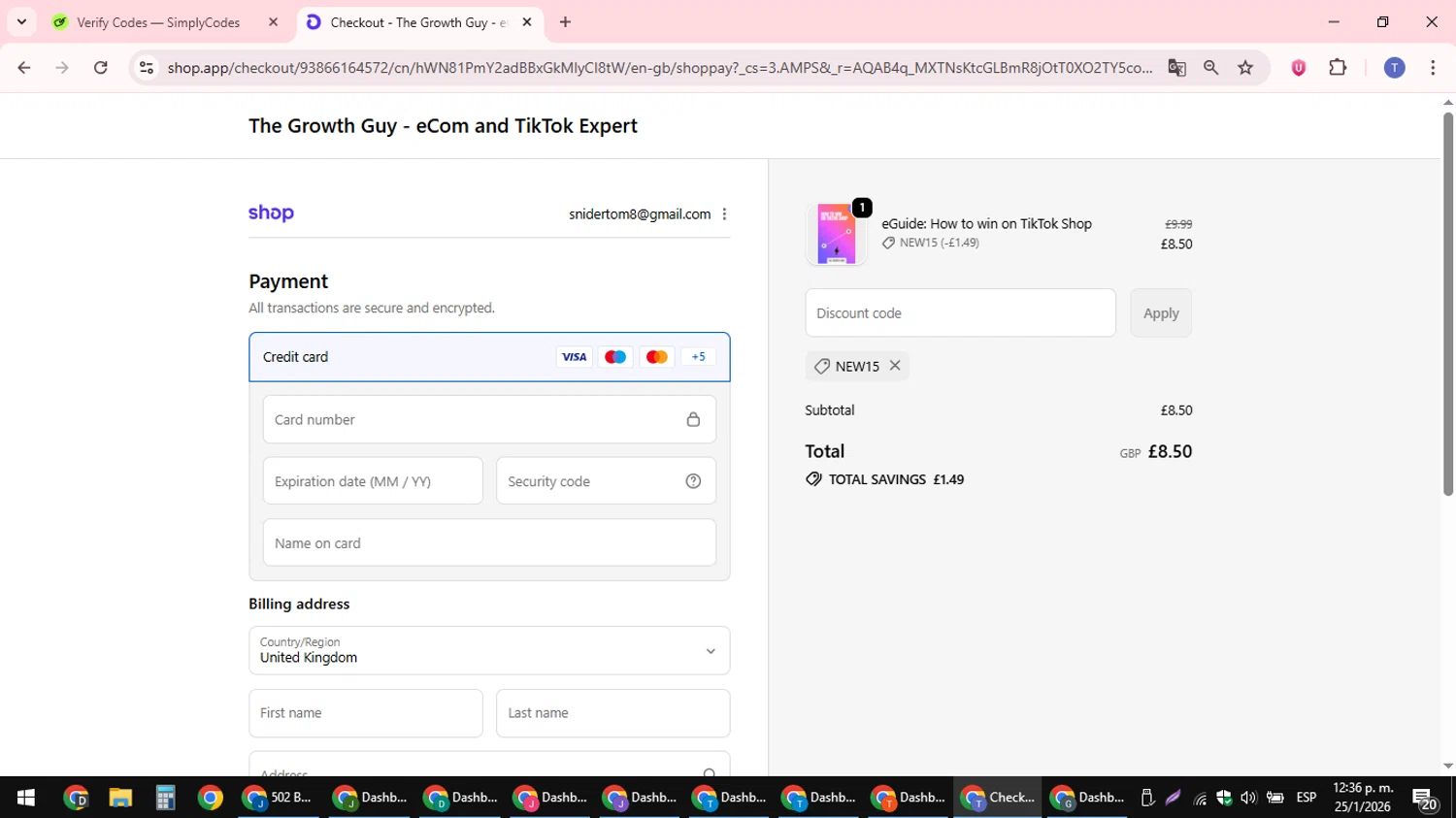Open the Windows Start menu
1456x818 pixels.
(26, 798)
